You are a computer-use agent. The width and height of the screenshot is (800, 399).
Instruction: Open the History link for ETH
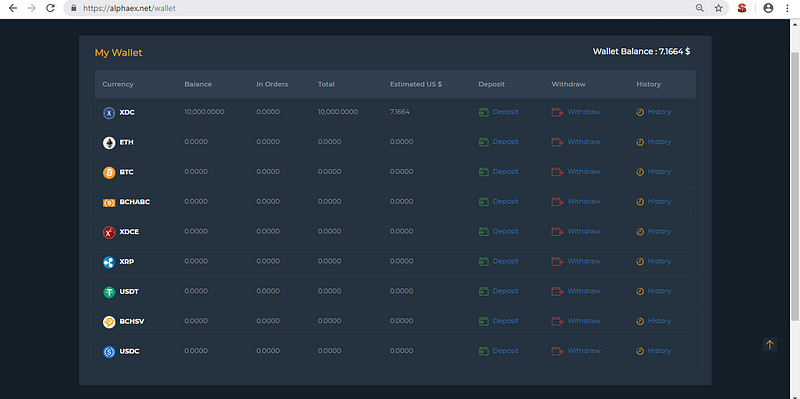coord(659,142)
